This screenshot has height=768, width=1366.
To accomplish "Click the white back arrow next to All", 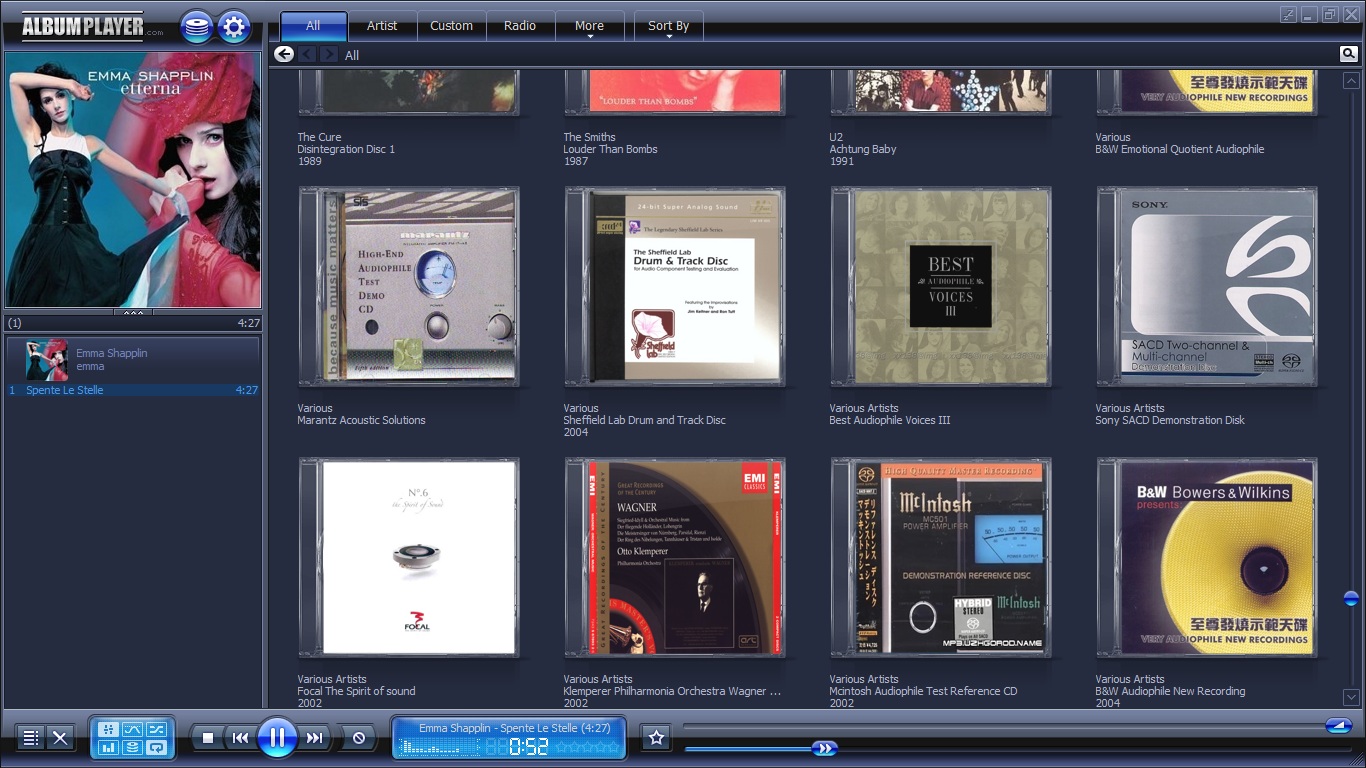I will point(284,54).
